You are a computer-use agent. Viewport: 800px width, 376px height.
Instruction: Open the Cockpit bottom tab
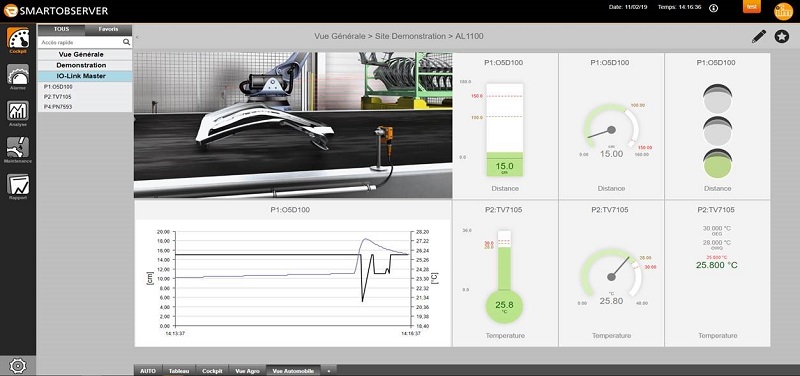[x=212, y=371]
